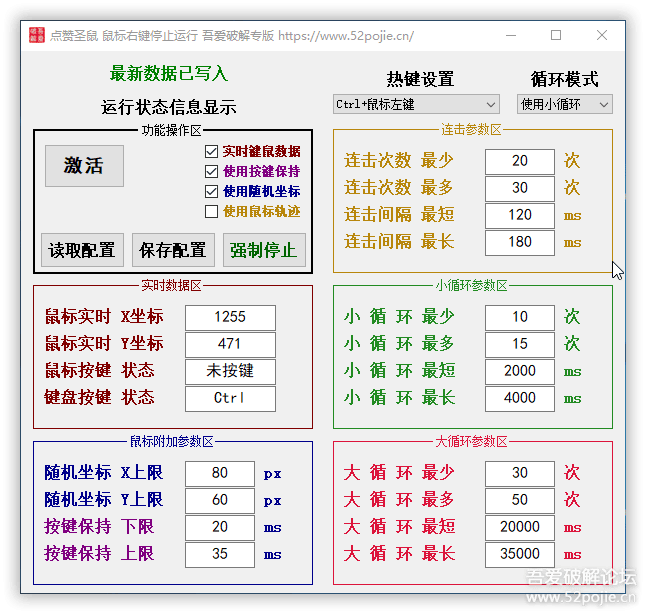Click the 大循环 最长 field showing 35000
This screenshot has width=646, height=614.
(520, 554)
